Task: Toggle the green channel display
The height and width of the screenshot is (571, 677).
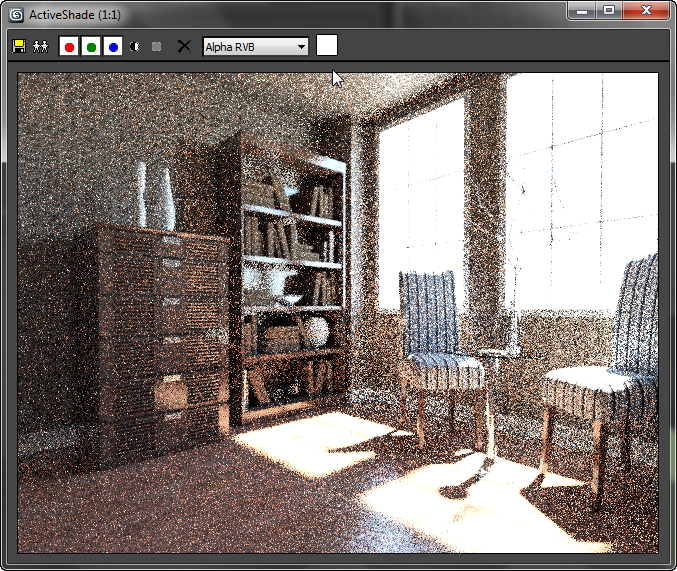Action: (x=91, y=46)
